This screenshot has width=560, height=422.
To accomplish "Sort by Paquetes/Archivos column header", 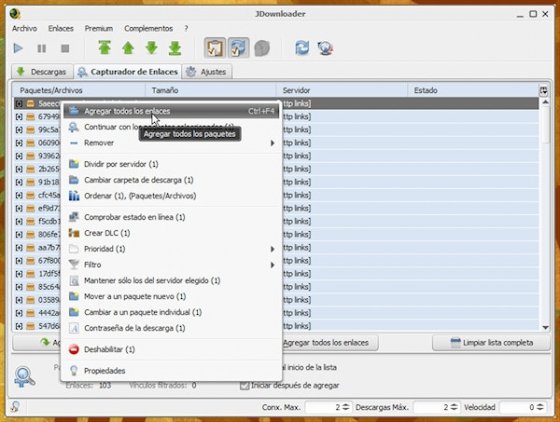I will (x=79, y=90).
